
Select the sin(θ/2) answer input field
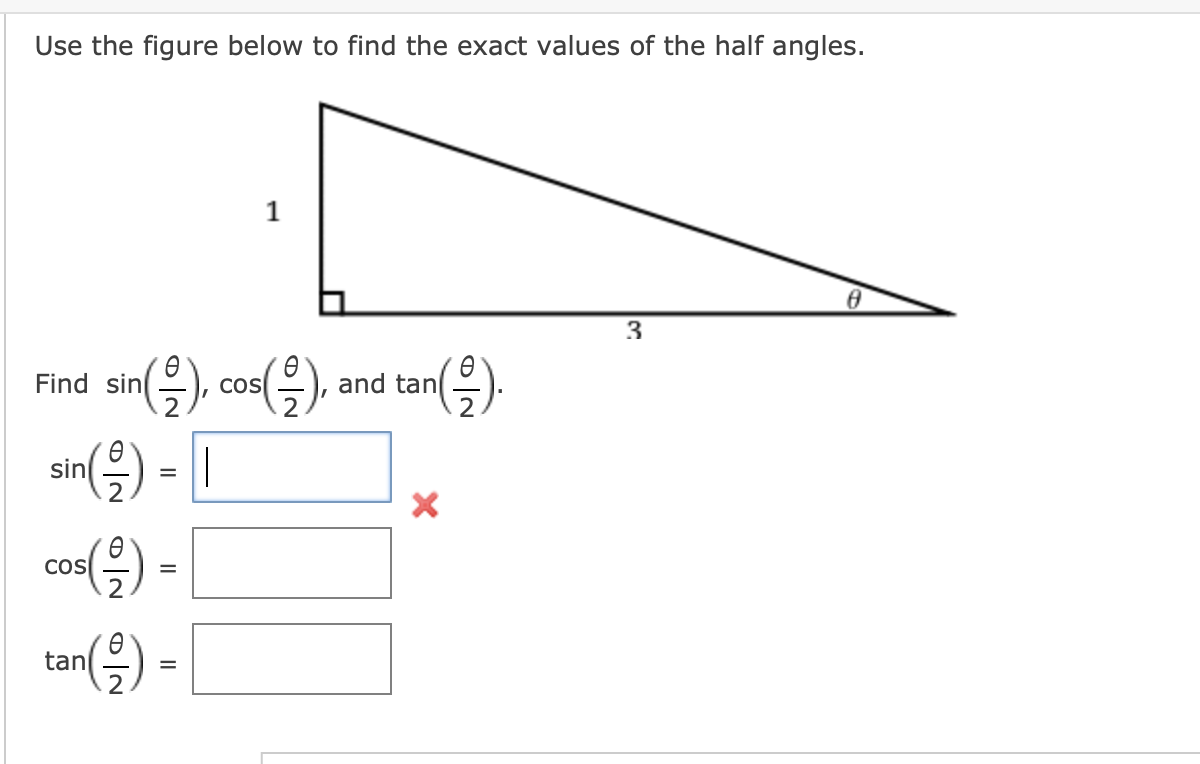[290, 468]
